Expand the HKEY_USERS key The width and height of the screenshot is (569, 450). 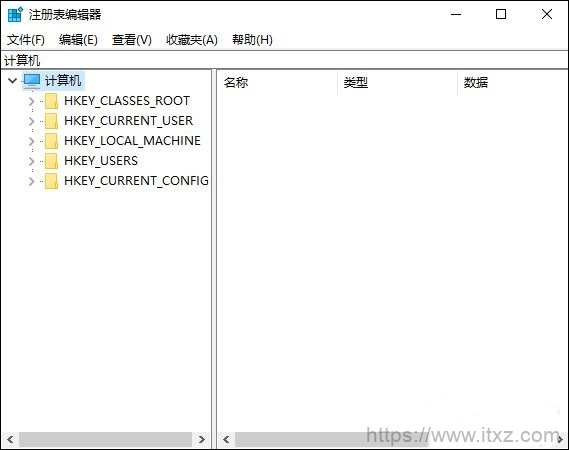tap(32, 161)
